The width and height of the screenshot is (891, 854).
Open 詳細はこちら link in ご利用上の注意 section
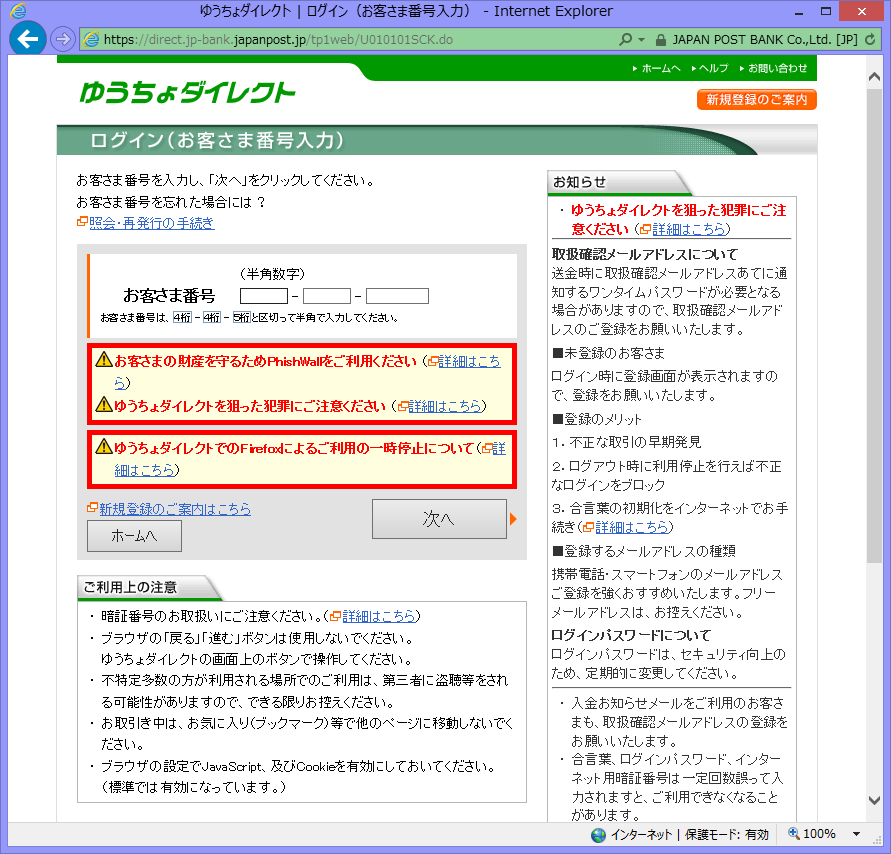[378, 616]
